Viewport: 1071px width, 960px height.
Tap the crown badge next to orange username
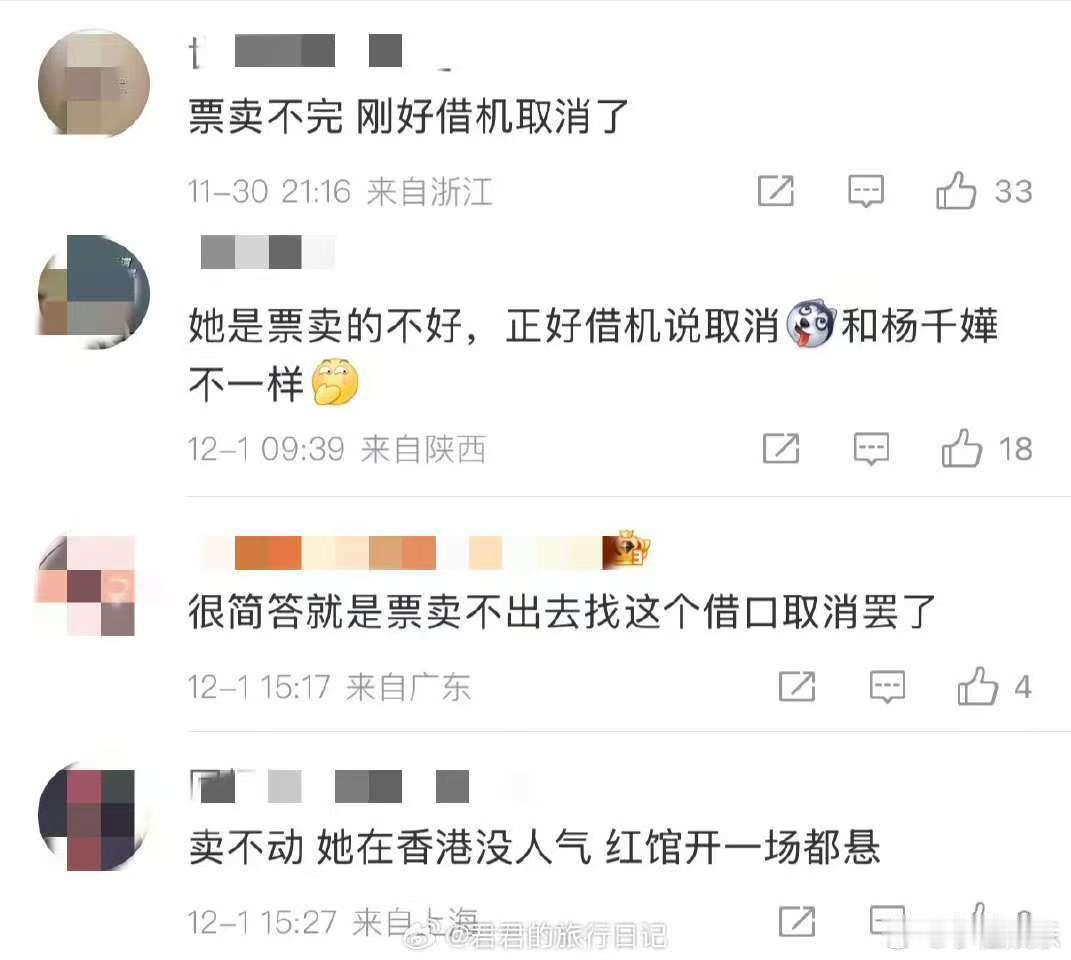(x=627, y=549)
